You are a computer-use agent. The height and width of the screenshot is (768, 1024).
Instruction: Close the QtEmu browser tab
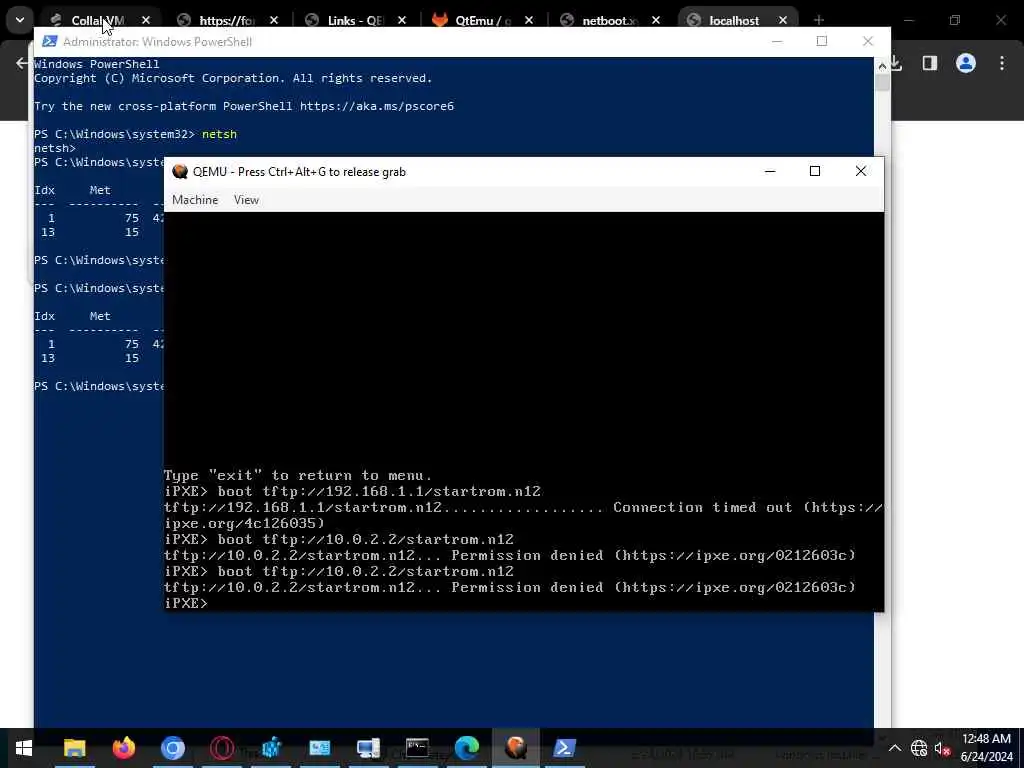(x=529, y=20)
